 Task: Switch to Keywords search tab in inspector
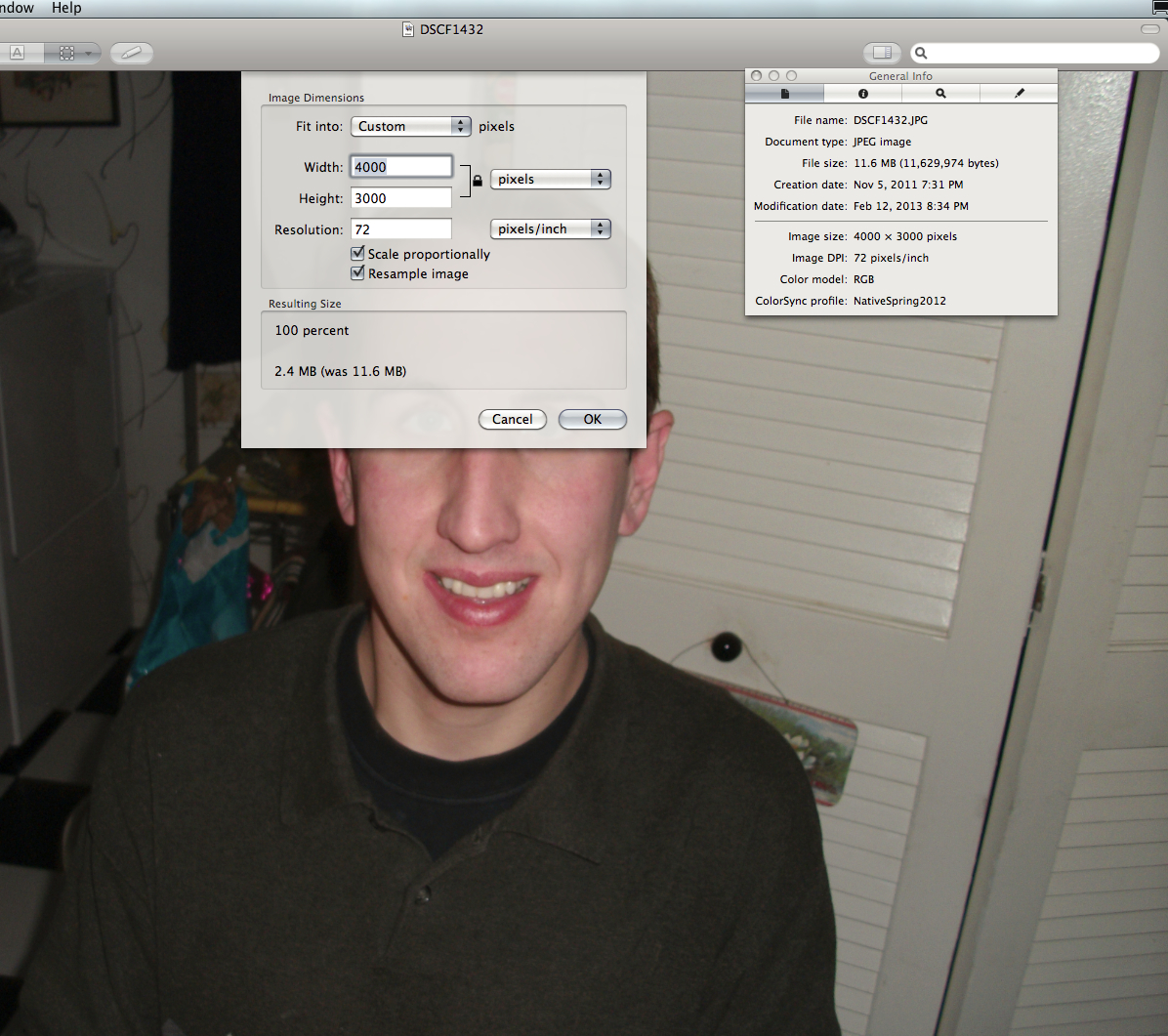[x=940, y=93]
